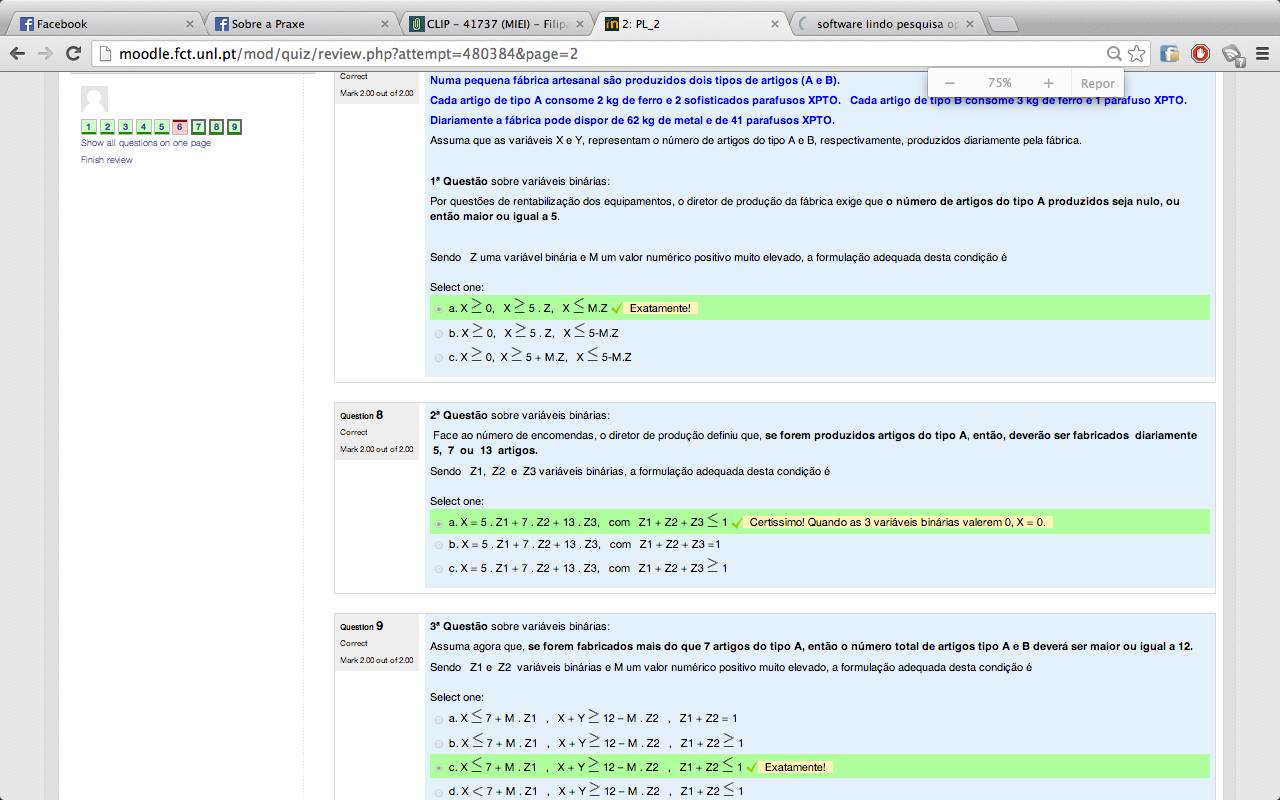Screen dimensions: 1280x800
Task: Reload the page with refresh icon
Action: tap(73, 54)
